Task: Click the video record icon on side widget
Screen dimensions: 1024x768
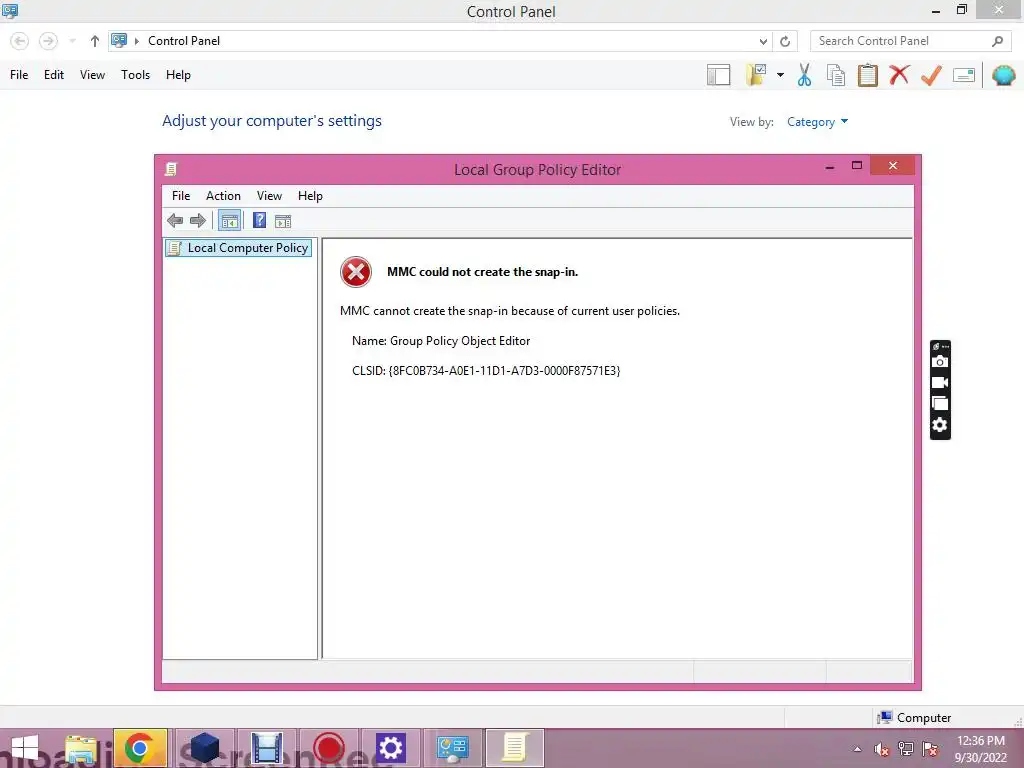Action: [x=940, y=383]
